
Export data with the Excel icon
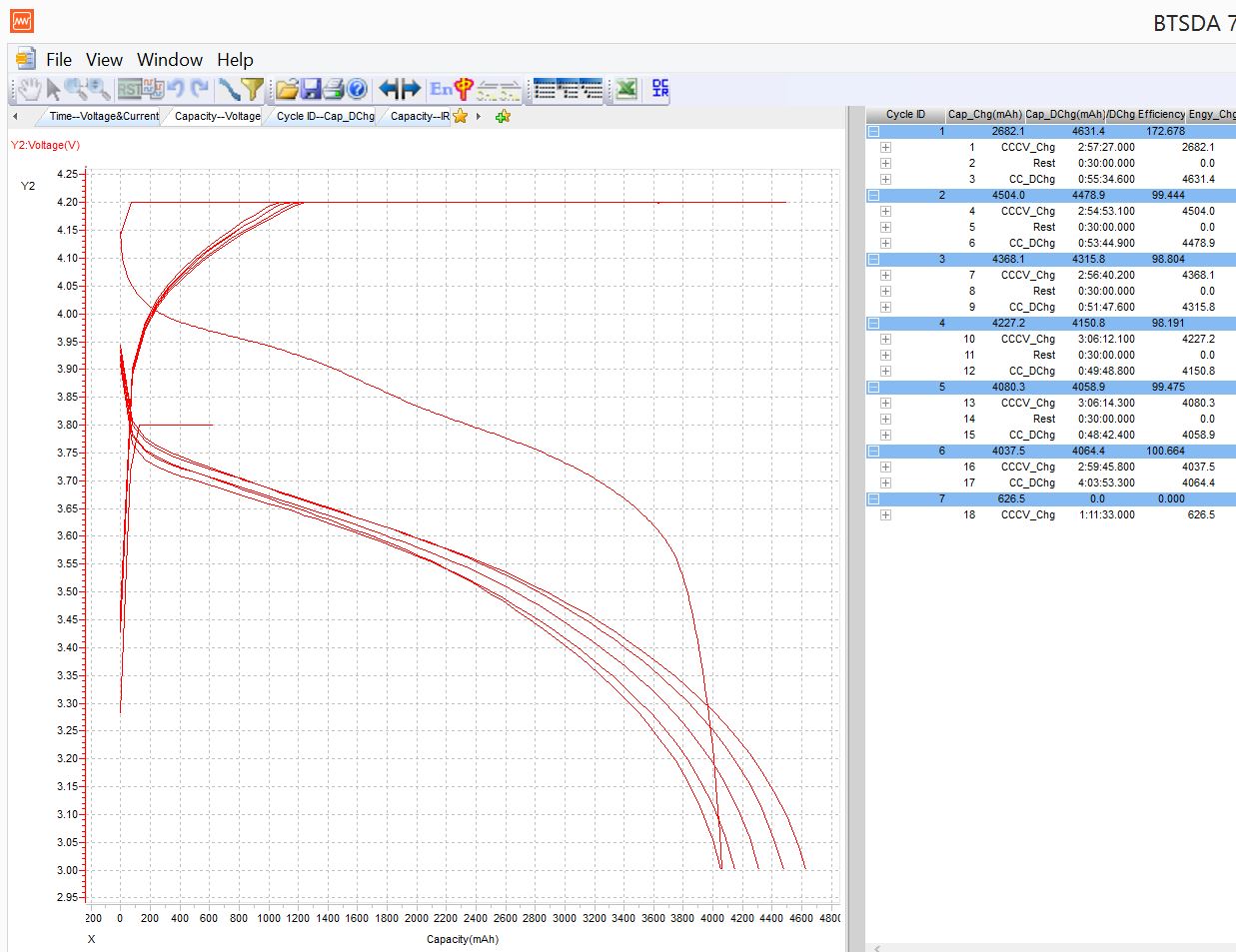[626, 89]
